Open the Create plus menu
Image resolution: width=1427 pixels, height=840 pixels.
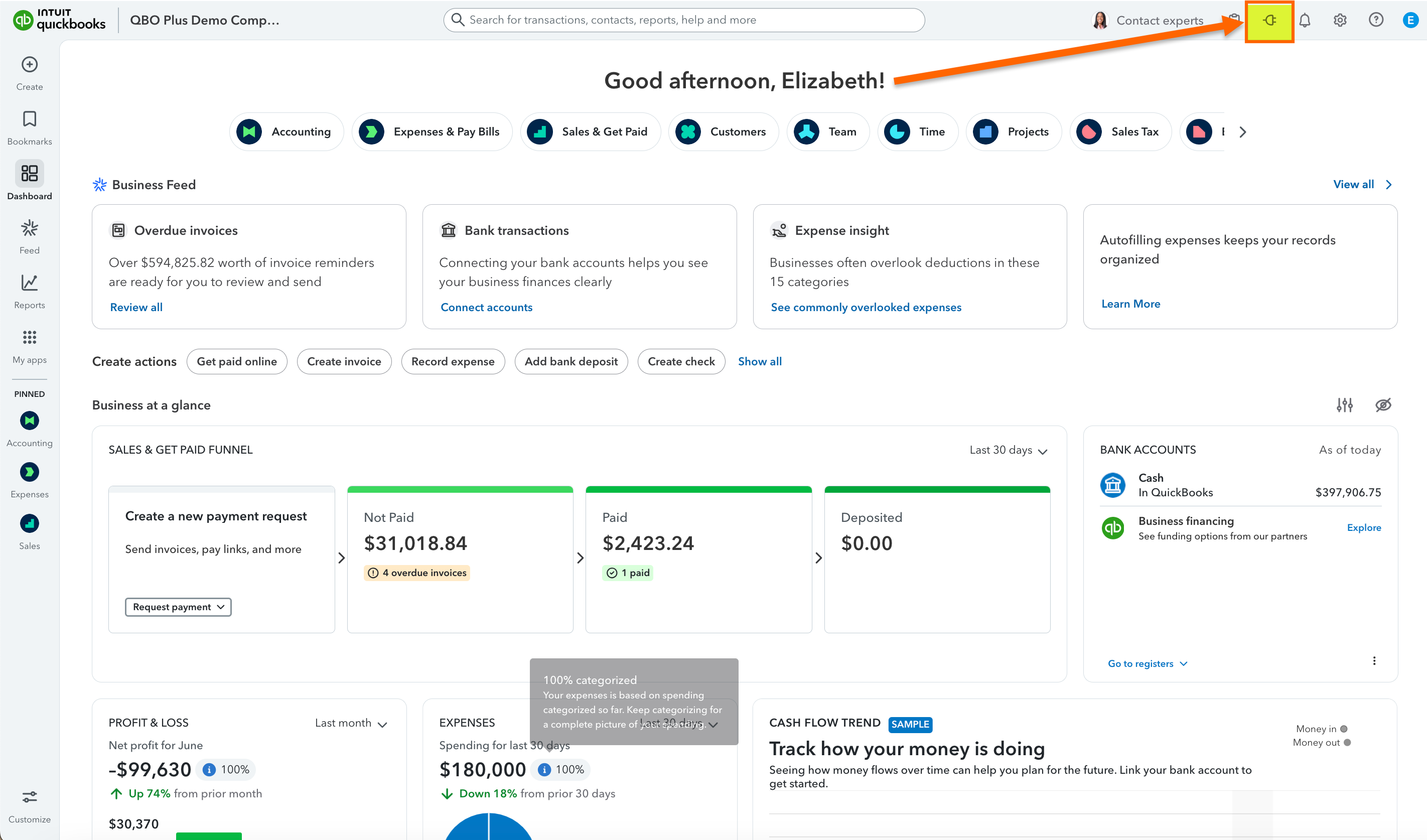pos(30,65)
